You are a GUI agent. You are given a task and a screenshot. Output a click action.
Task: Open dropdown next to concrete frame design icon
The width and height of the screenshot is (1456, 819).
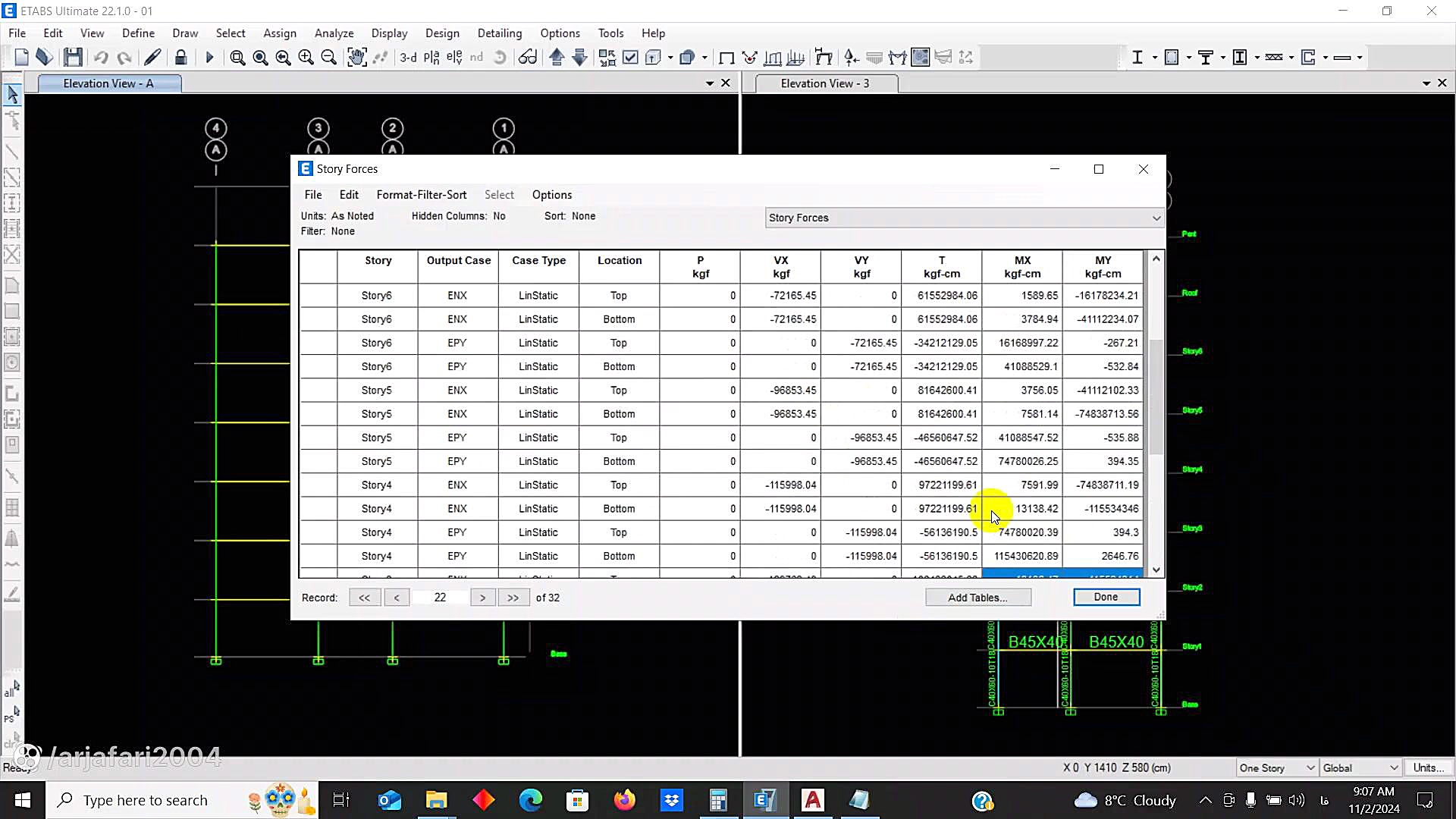[1189, 58]
